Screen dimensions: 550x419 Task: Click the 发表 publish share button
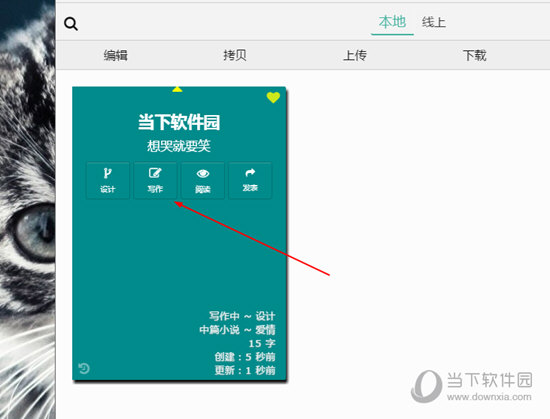[x=250, y=181]
